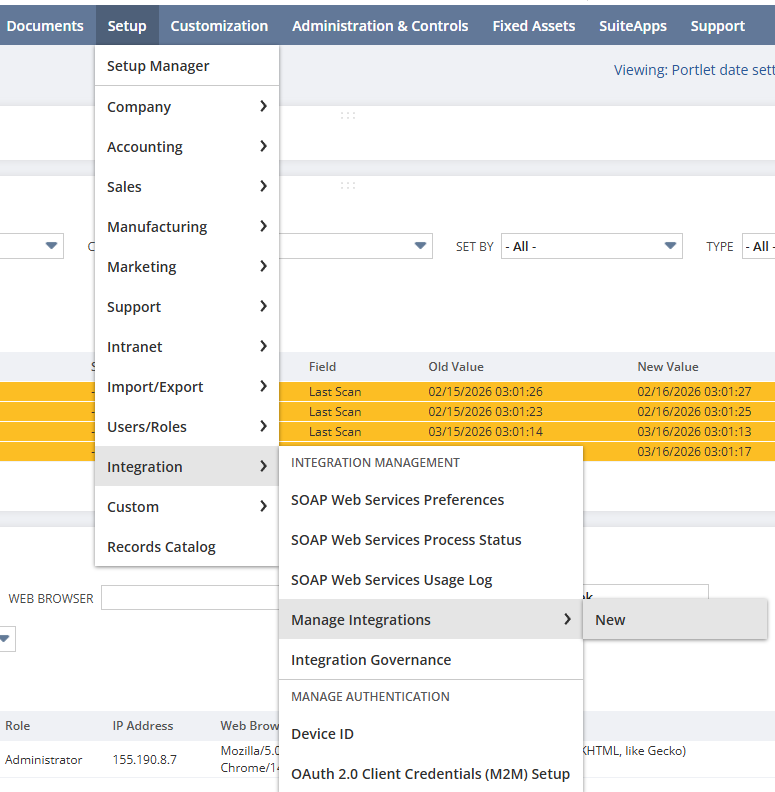Click new value 03/16/2026 03:01:17
The width and height of the screenshot is (775, 792).
[694, 452]
